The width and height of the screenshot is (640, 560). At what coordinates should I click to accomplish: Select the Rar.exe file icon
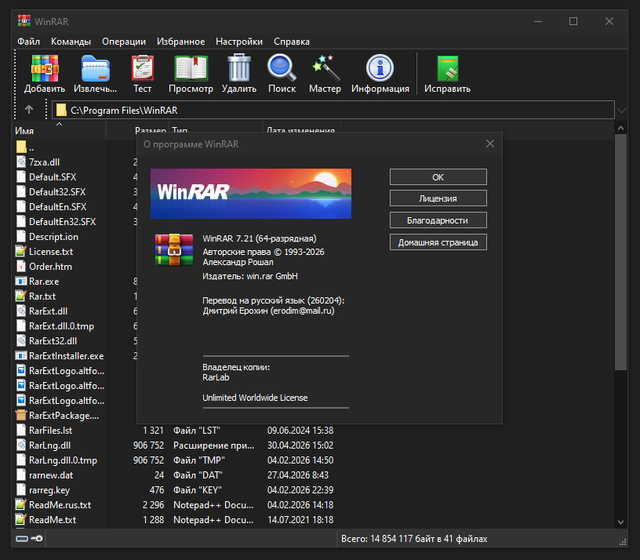[21, 281]
